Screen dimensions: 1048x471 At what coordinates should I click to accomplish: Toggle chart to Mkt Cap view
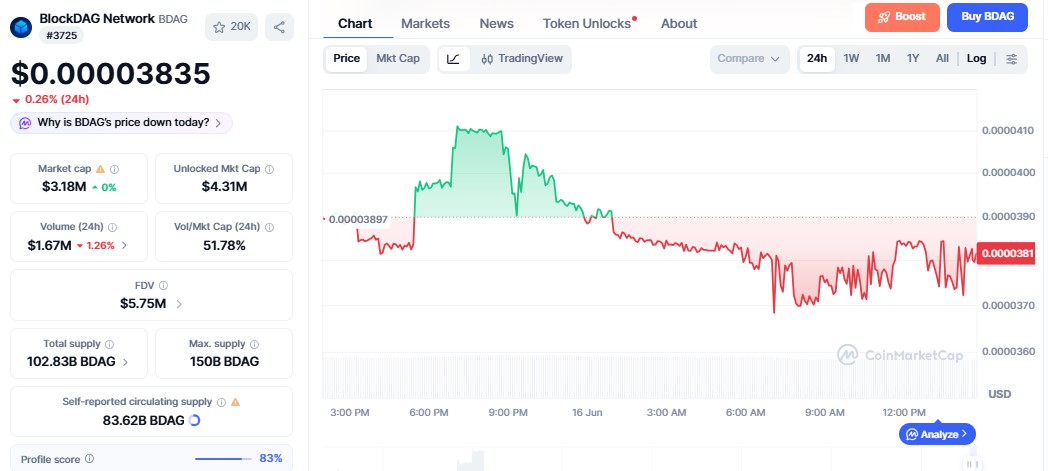pos(398,59)
